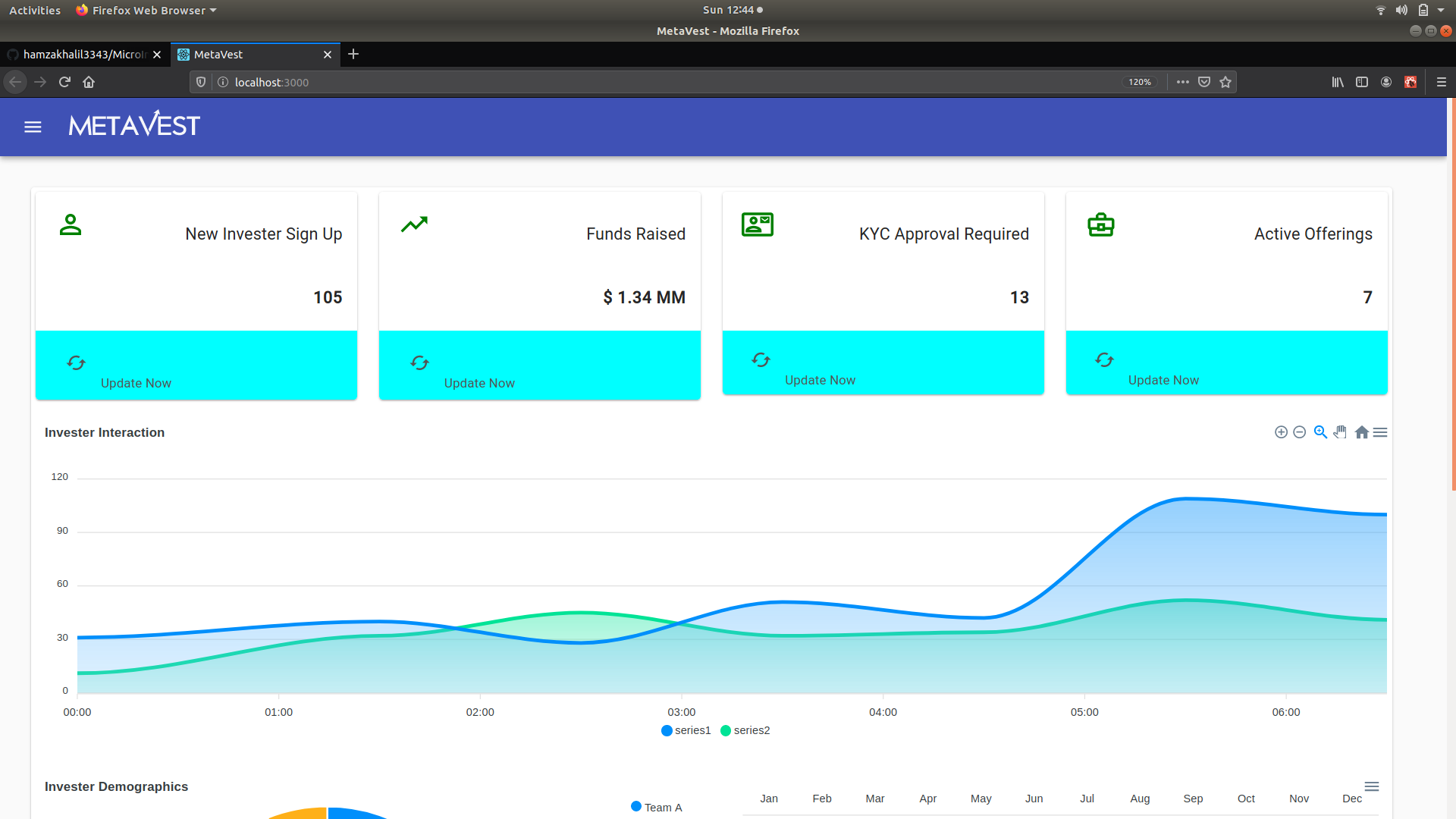Toggle Team A legend entry
This screenshot has height=819, width=1456.
click(657, 807)
